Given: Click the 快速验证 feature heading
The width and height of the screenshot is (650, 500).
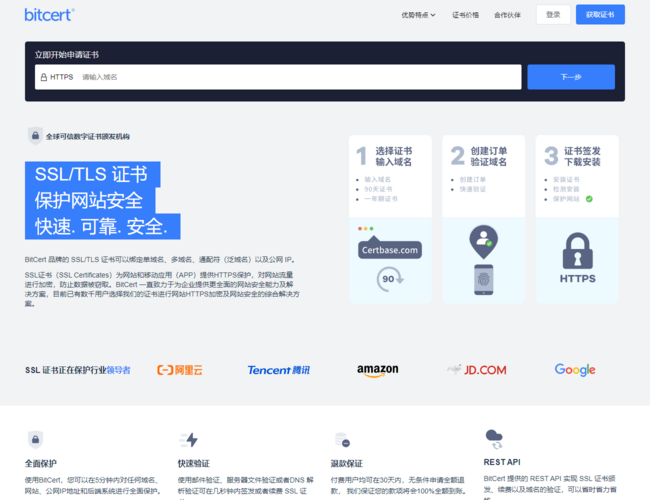Looking at the screenshot, I should (x=194, y=464).
